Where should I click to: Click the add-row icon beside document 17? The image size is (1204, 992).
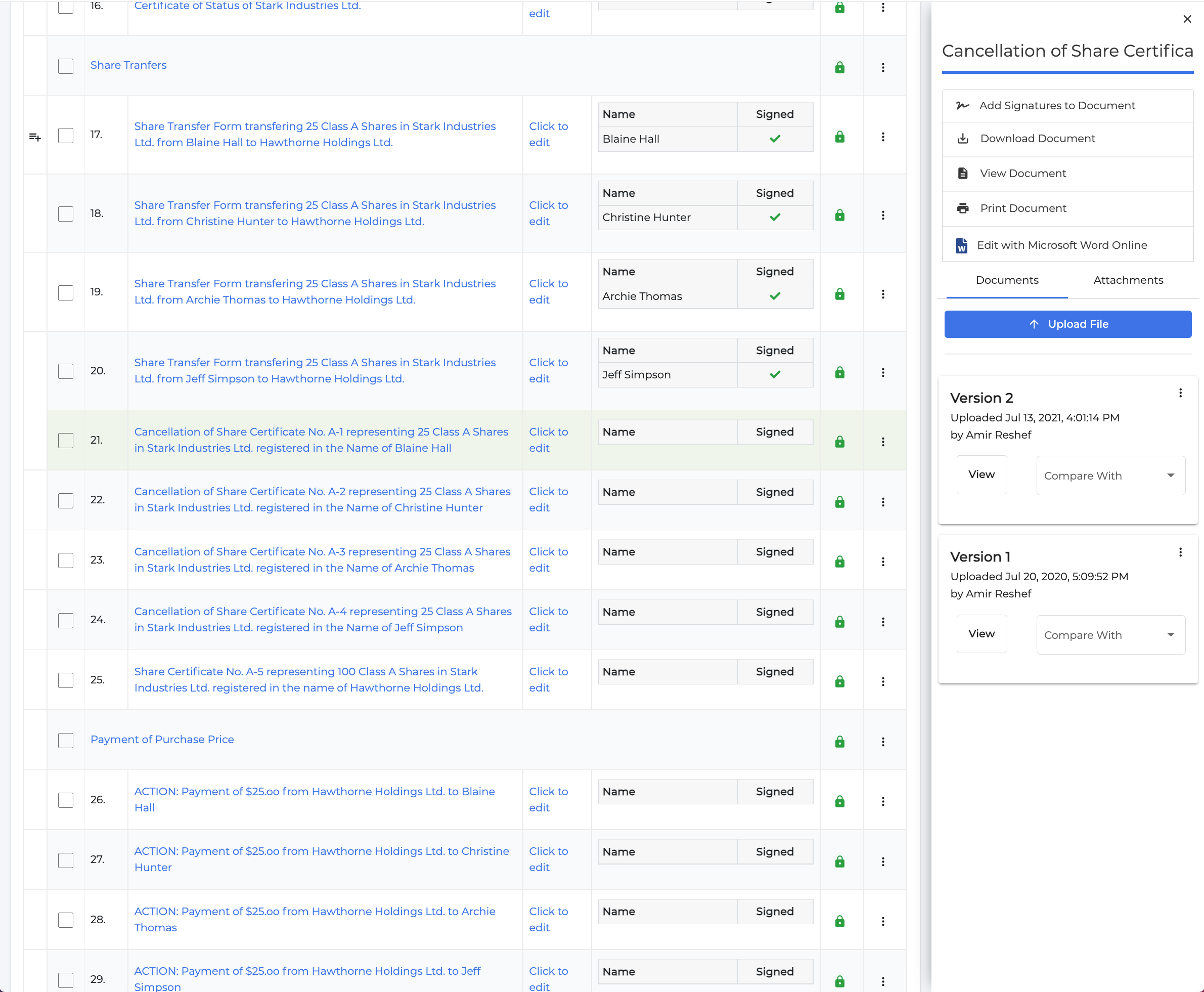pyautogui.click(x=35, y=137)
